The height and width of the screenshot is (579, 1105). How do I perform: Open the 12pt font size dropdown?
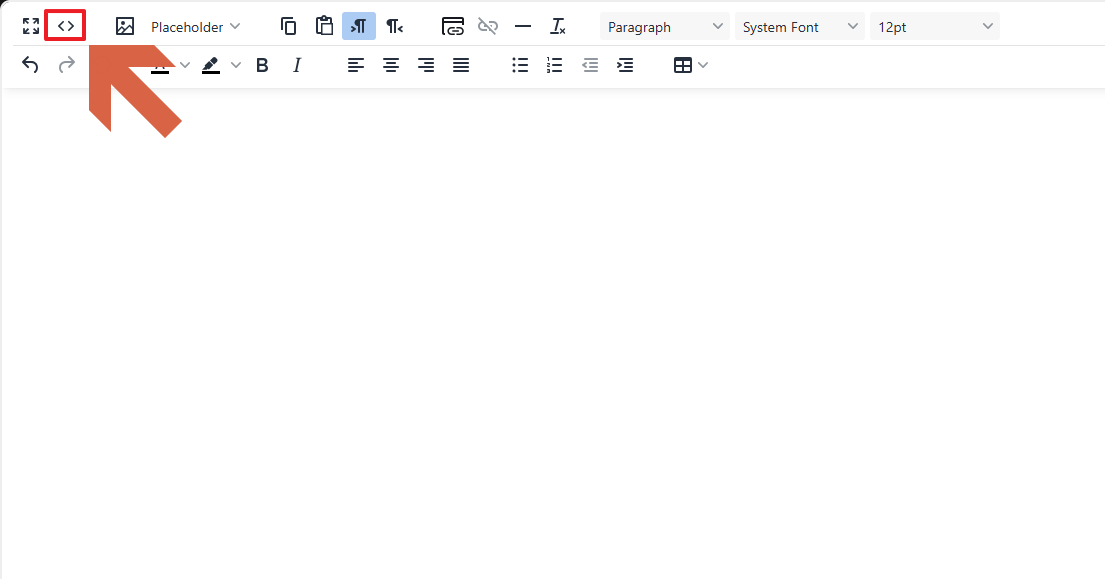(x=934, y=27)
